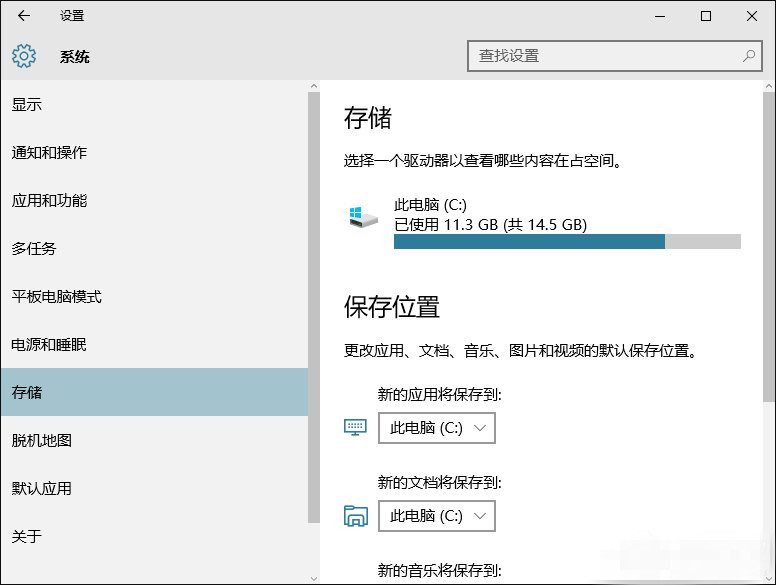Select 通知和操作 in the sidebar
This screenshot has width=776, height=585.
49,153
